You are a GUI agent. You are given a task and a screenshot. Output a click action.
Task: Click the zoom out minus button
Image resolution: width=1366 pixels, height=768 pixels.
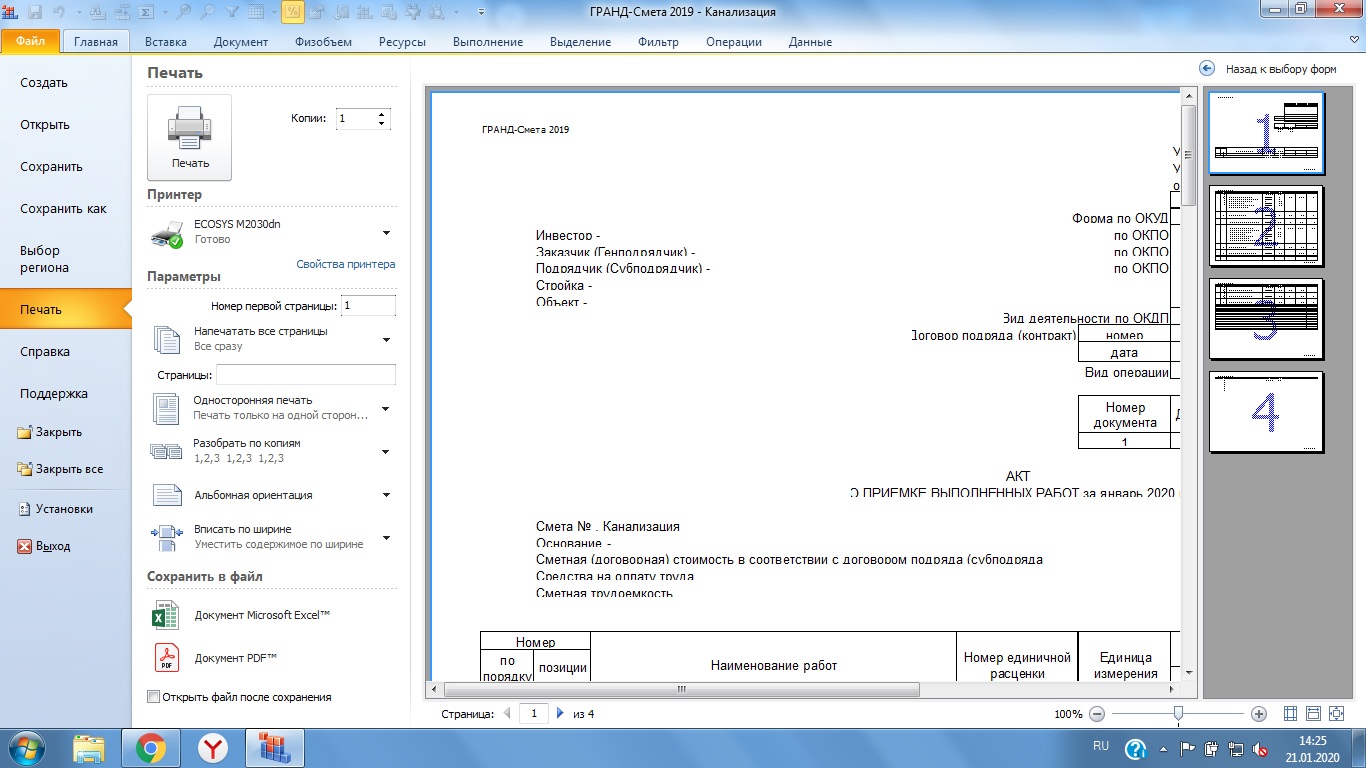click(1097, 714)
